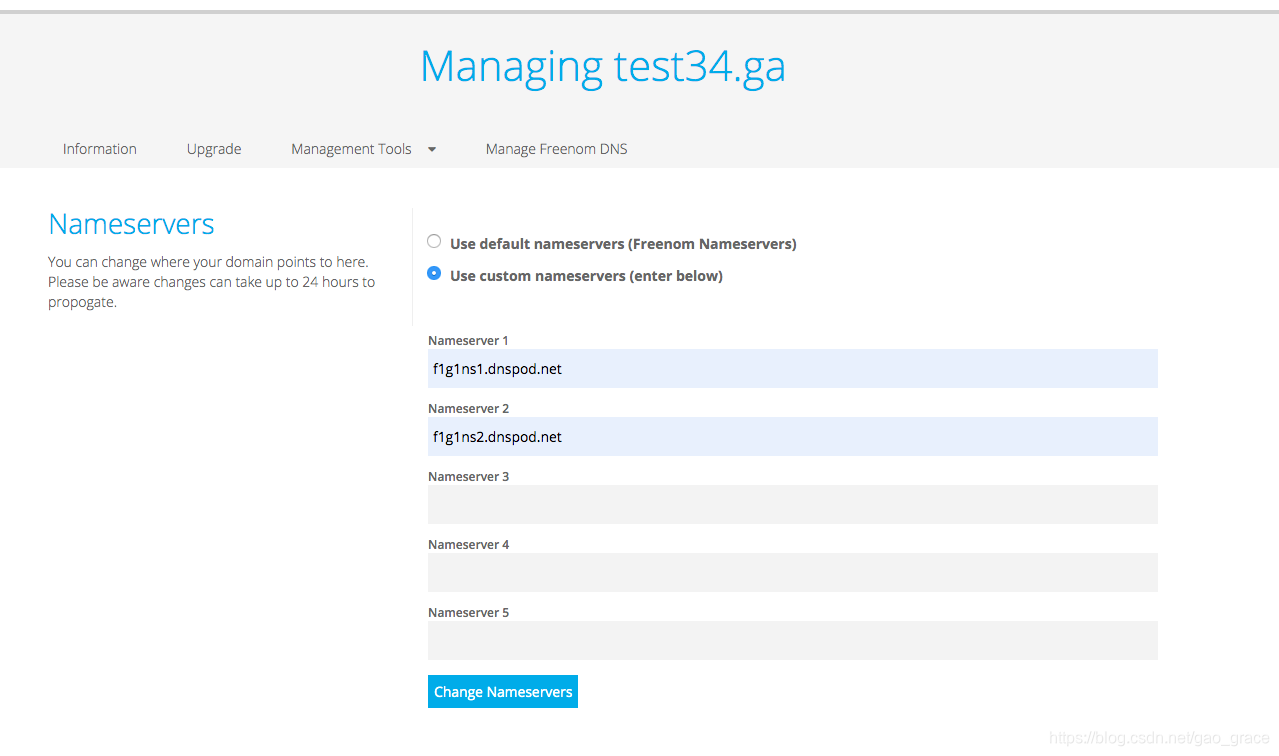Focus the empty Nameserver 3 field
The image size is (1279, 756).
pos(793,505)
